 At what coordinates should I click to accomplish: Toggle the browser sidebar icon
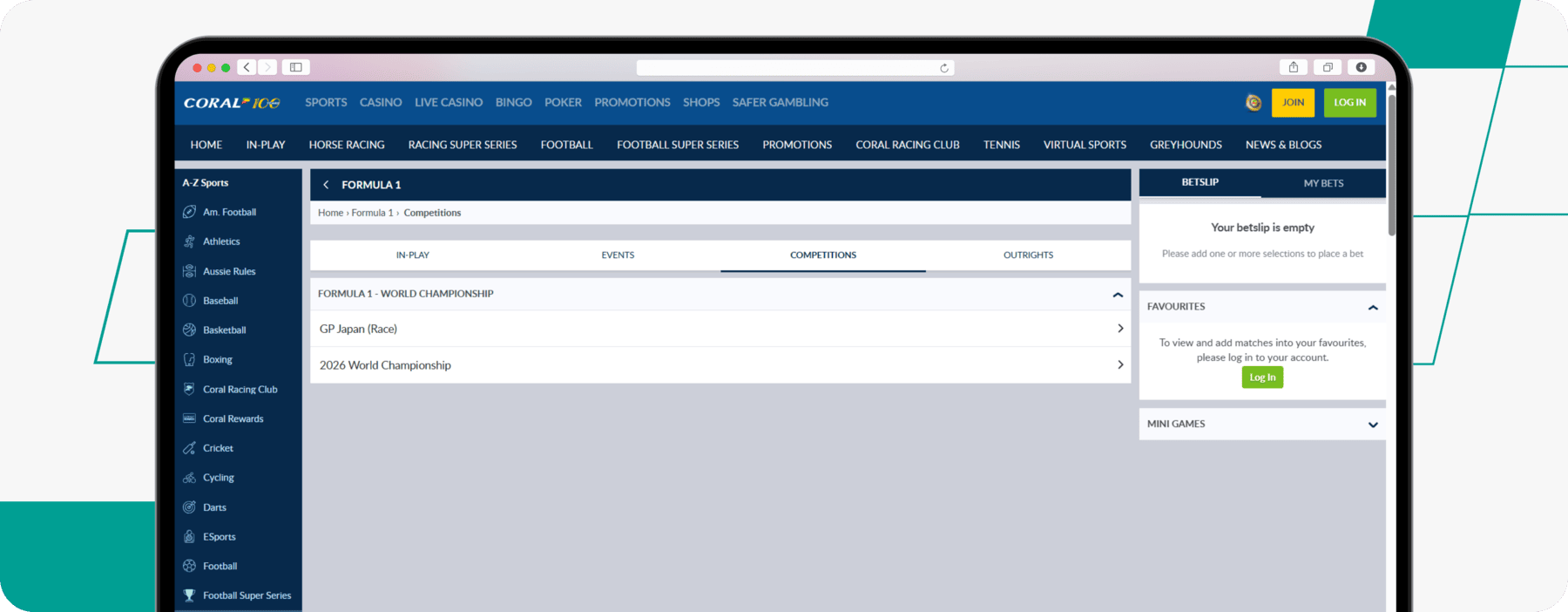[x=296, y=67]
